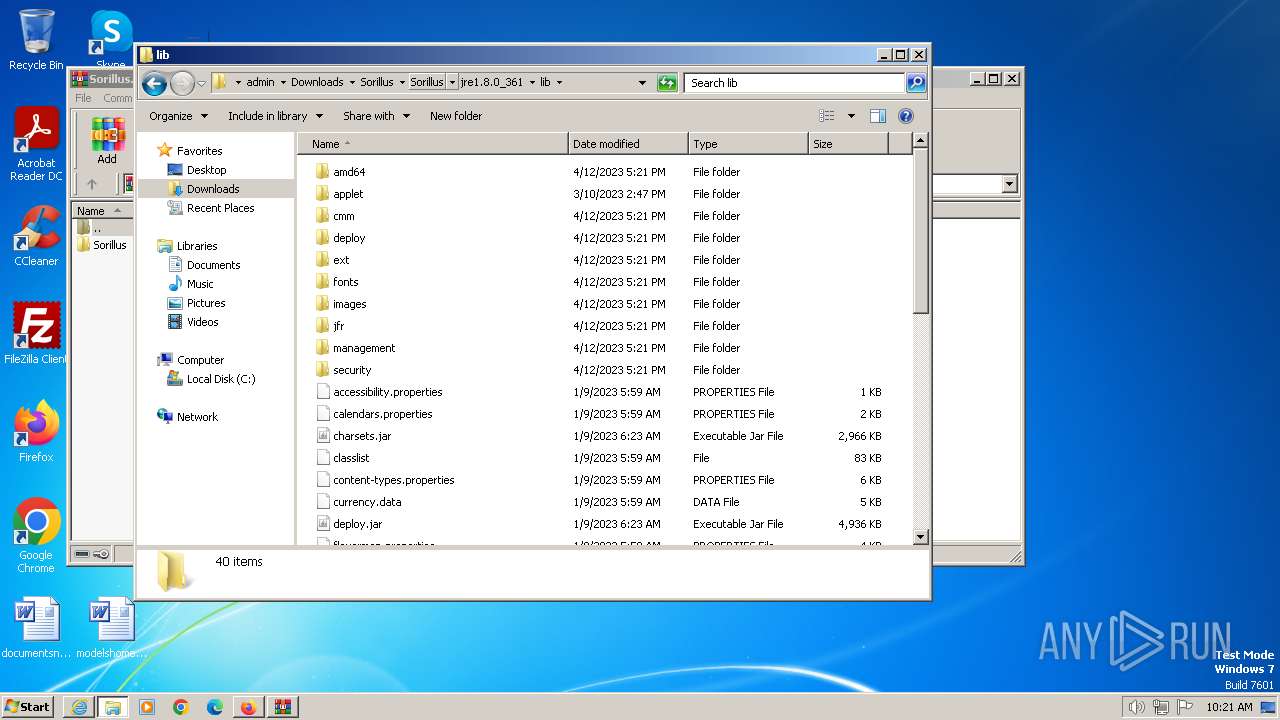Click the Search lib input field
The image size is (1280, 720).
(795, 83)
